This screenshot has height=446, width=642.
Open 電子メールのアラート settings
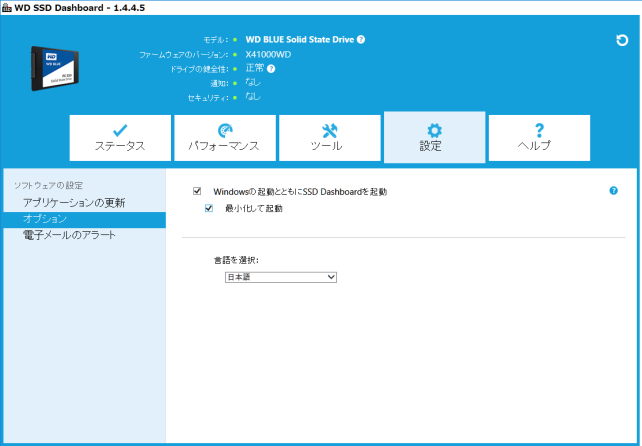click(x=69, y=235)
